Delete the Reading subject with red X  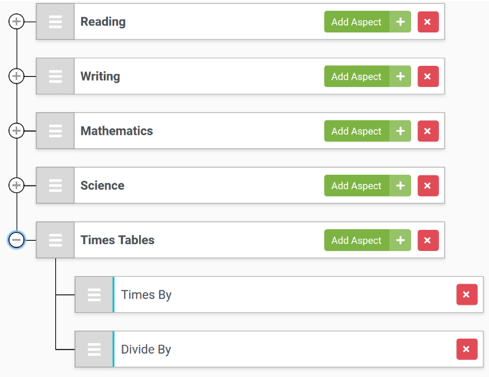coord(428,22)
